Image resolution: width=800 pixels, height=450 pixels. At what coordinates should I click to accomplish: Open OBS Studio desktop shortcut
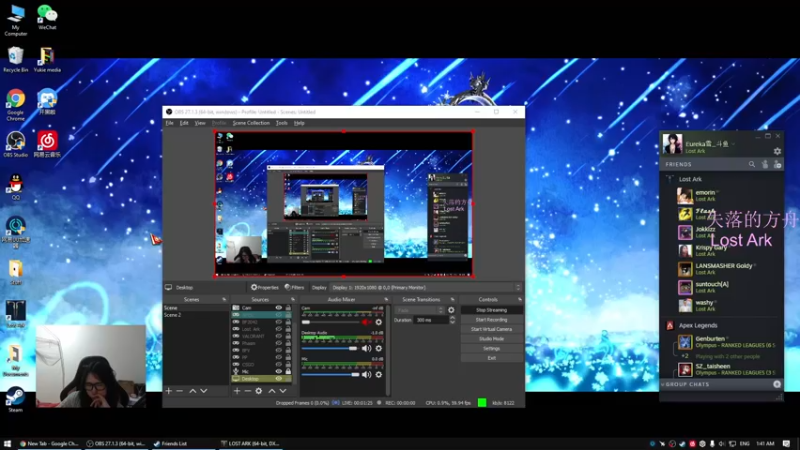point(16,144)
